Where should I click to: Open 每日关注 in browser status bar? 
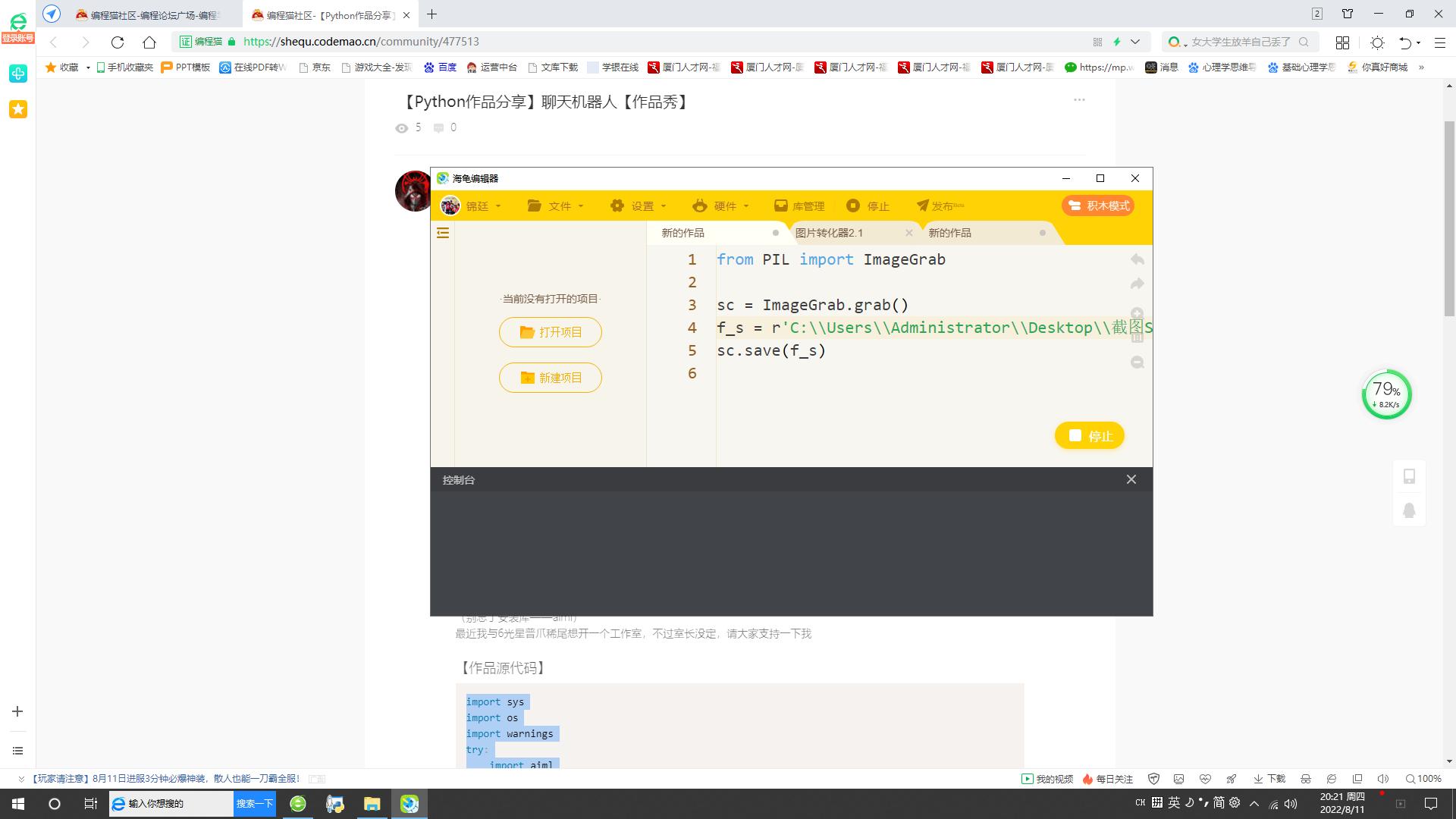tap(1108, 779)
